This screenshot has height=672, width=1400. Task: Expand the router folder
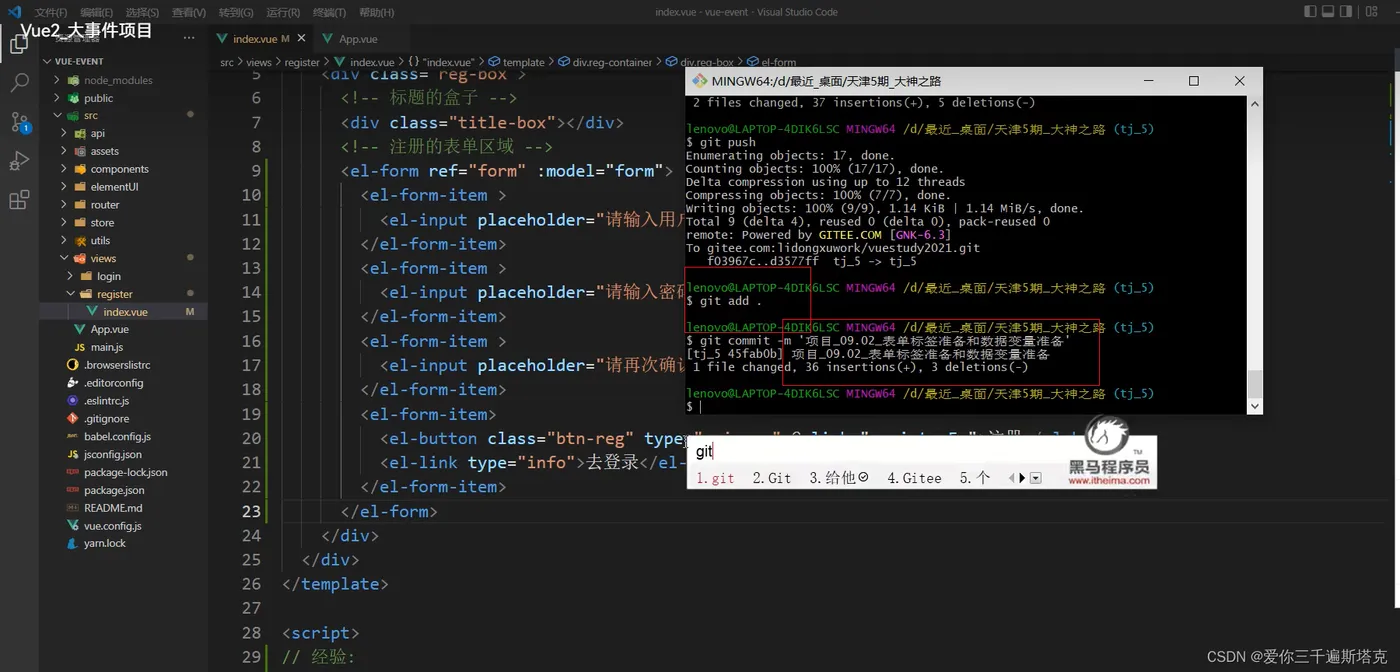(x=64, y=205)
